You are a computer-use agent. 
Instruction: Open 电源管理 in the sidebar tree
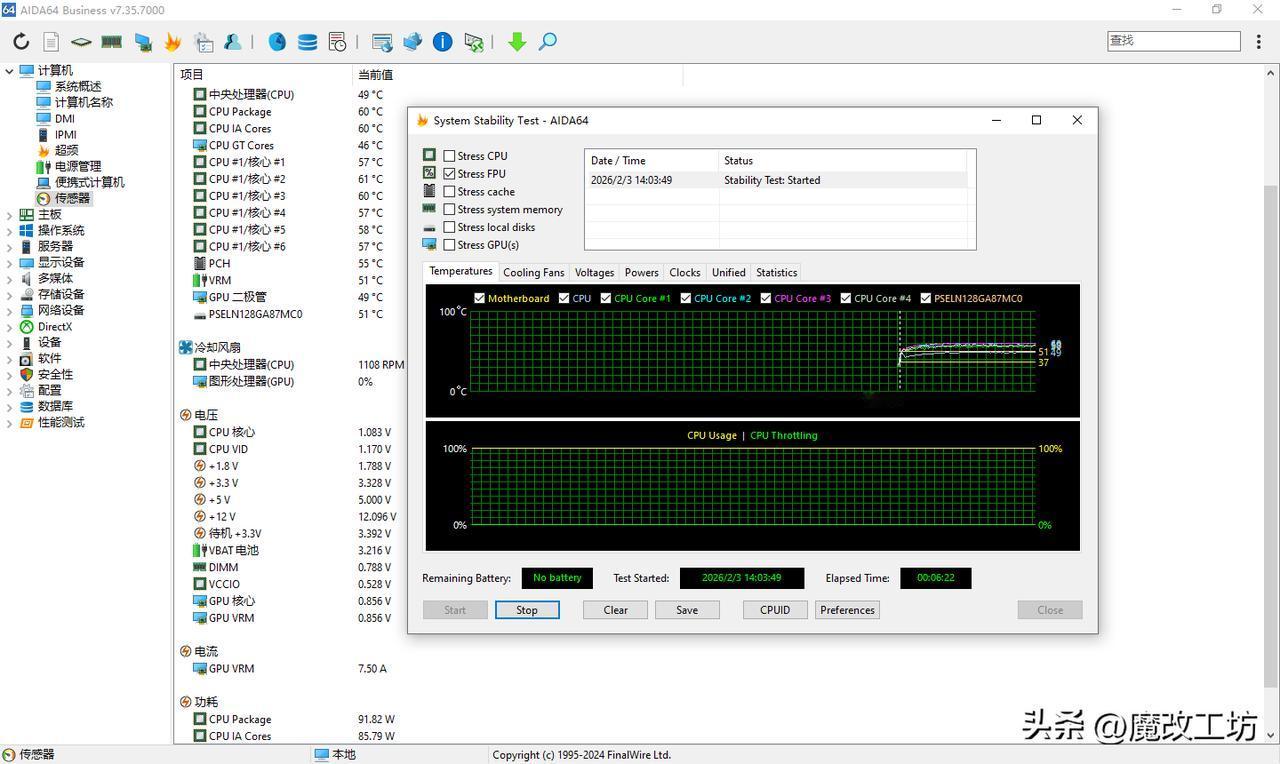click(x=78, y=166)
